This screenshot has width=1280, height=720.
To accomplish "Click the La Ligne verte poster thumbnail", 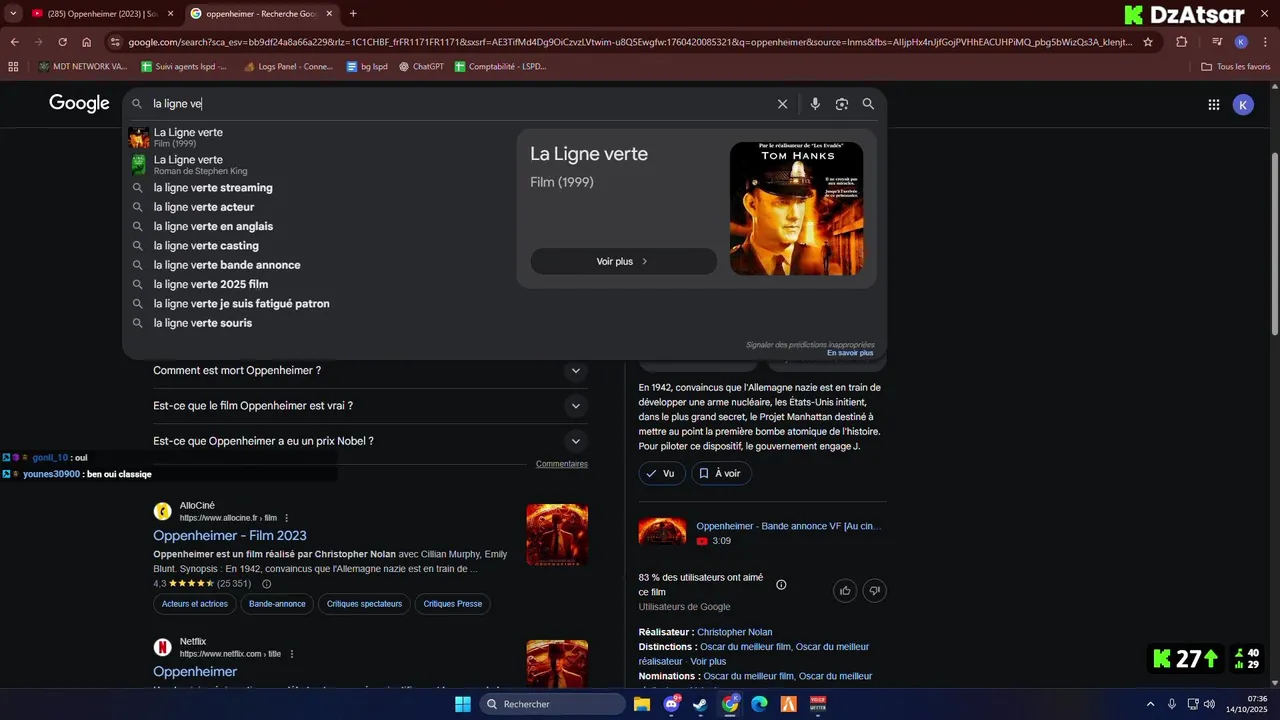I will pyautogui.click(x=796, y=209).
